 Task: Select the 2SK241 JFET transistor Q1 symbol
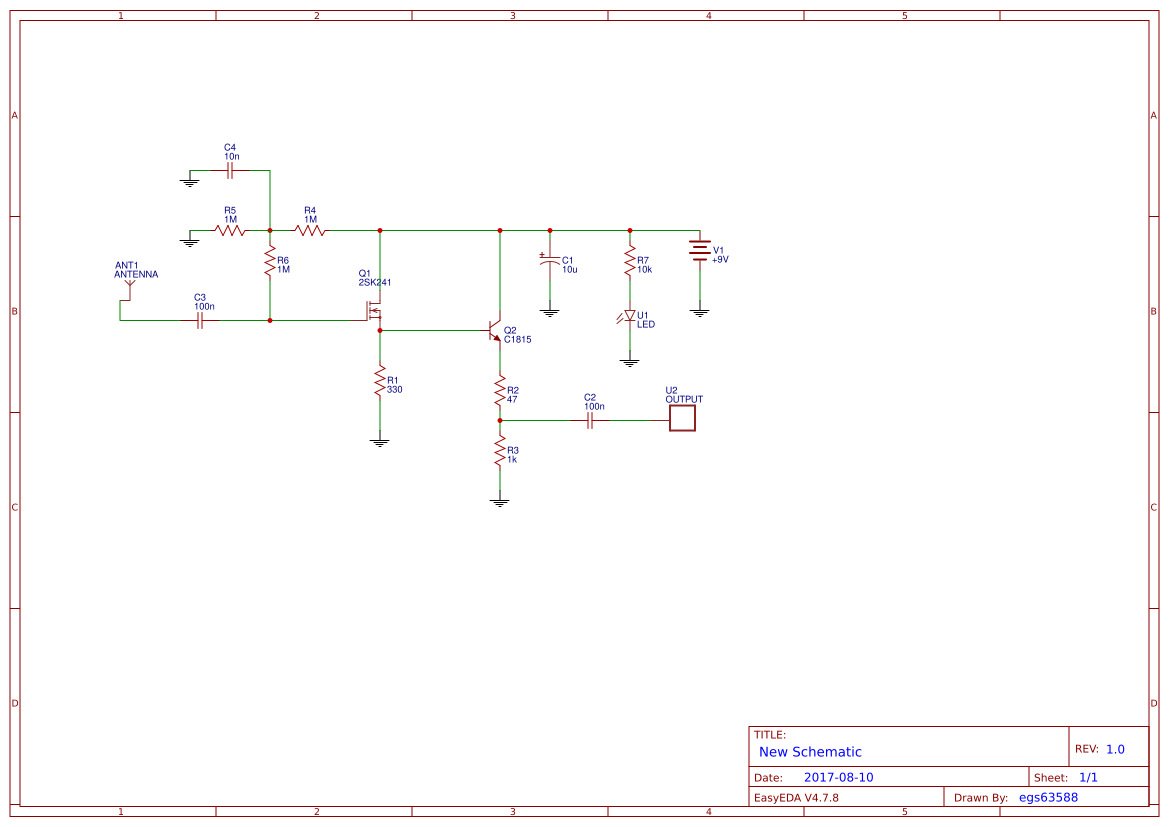click(375, 312)
